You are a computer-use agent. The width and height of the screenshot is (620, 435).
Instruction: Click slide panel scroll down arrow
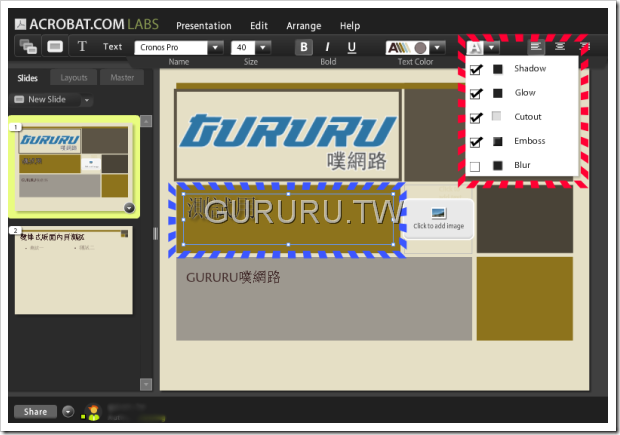point(146,384)
